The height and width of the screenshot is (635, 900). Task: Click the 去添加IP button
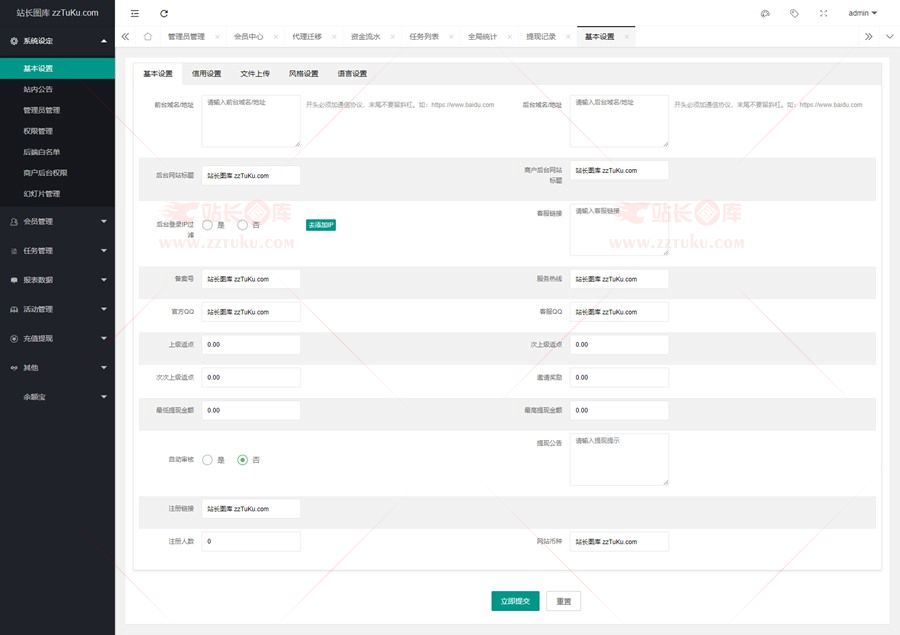point(321,225)
